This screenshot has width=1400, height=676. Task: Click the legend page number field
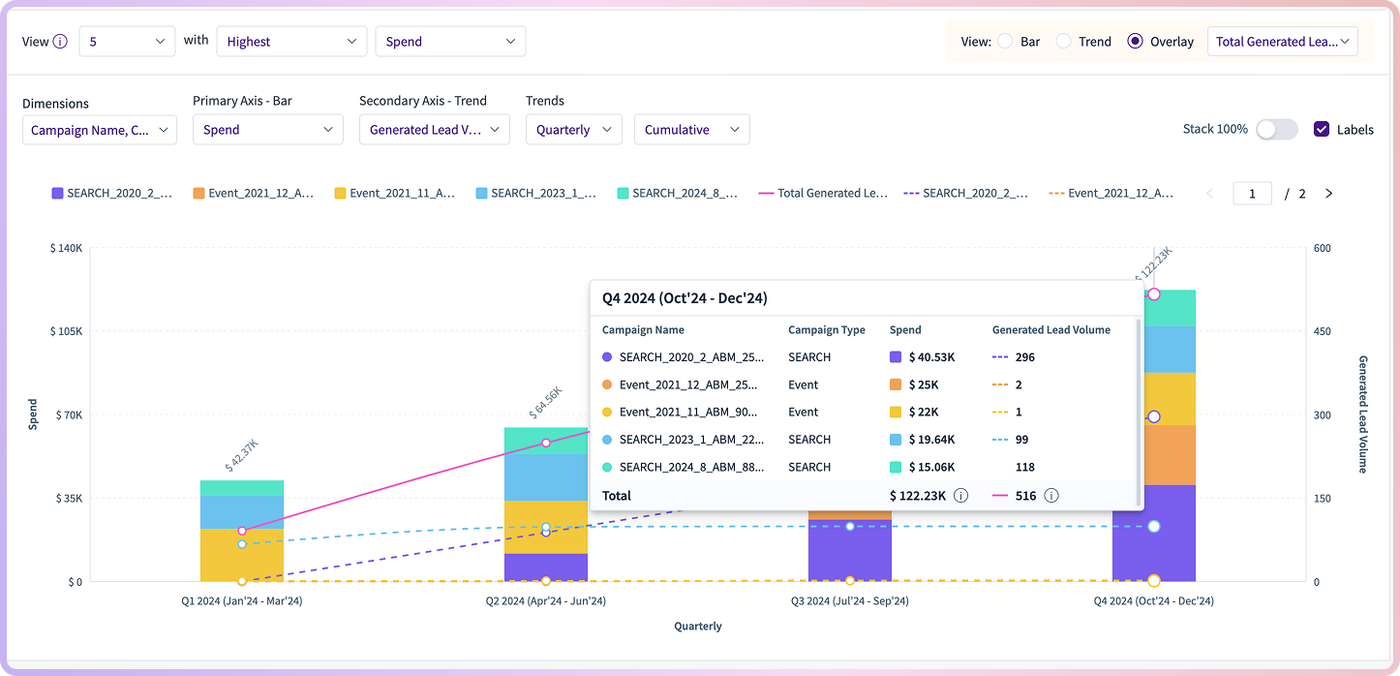pos(1252,193)
